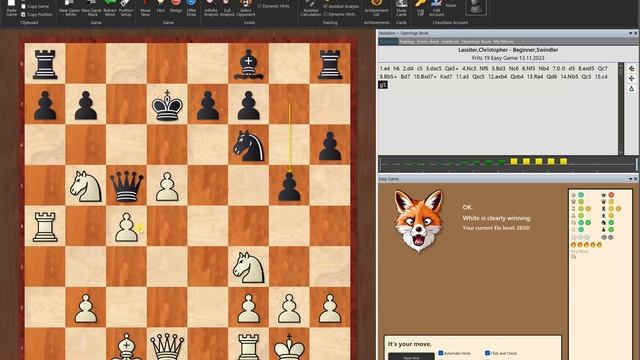The image size is (640, 360).
Task: Open Select Opponent
Action: click(x=246, y=8)
